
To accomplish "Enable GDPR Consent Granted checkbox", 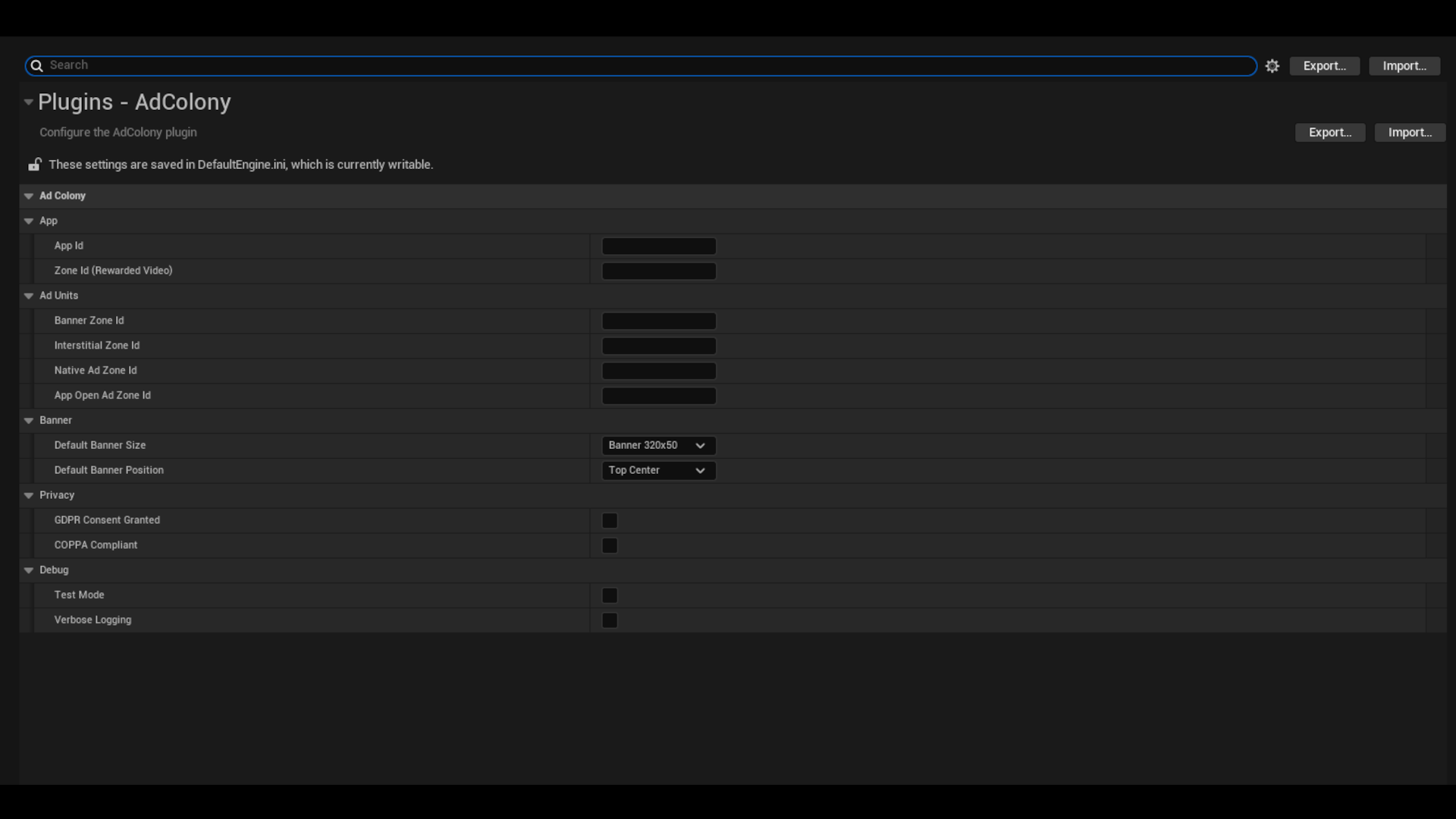I will point(610,520).
